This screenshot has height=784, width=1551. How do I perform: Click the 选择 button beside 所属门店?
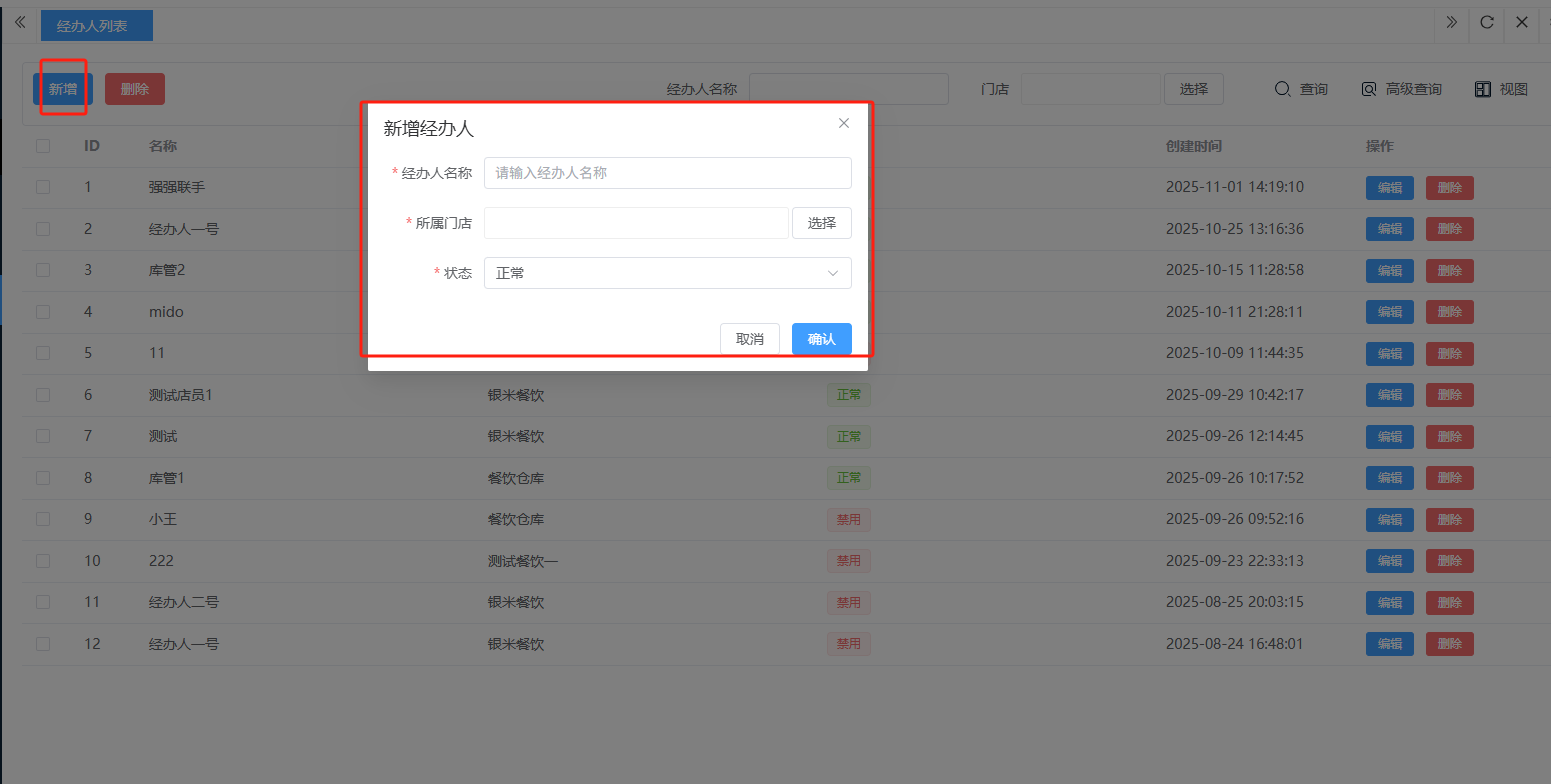821,223
